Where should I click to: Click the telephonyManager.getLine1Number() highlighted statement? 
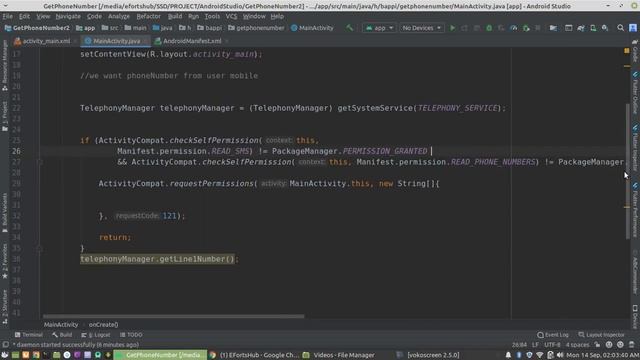(x=157, y=259)
